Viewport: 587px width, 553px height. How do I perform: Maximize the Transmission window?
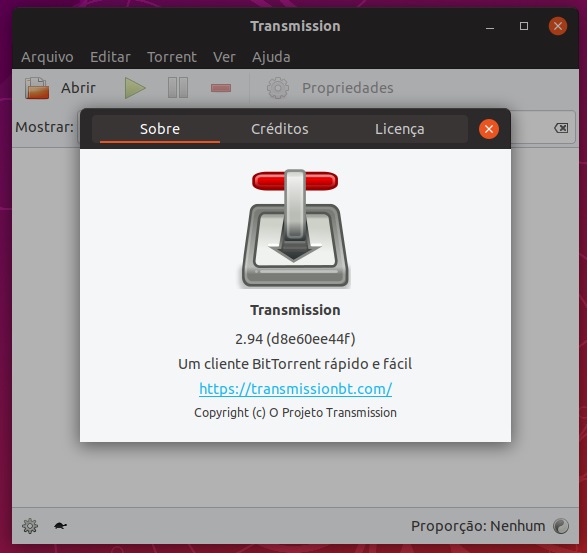[x=524, y=26]
